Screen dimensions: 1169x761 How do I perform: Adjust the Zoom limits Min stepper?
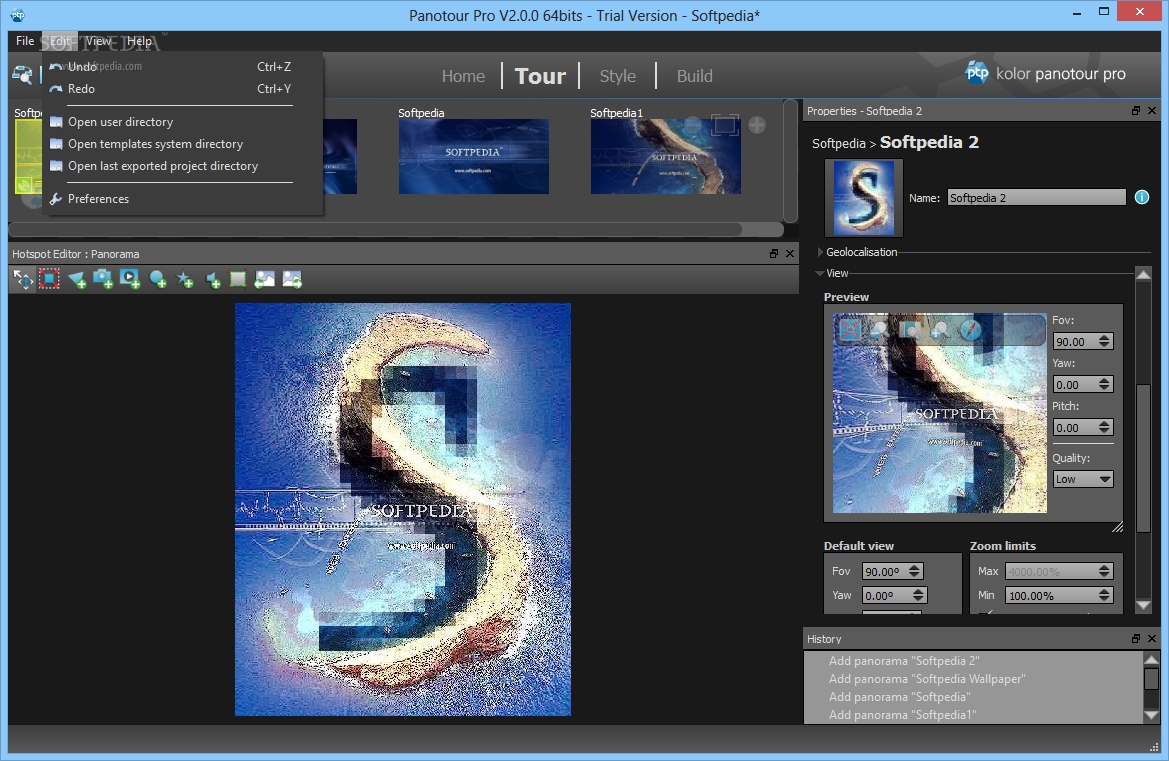pyautogui.click(x=1105, y=596)
